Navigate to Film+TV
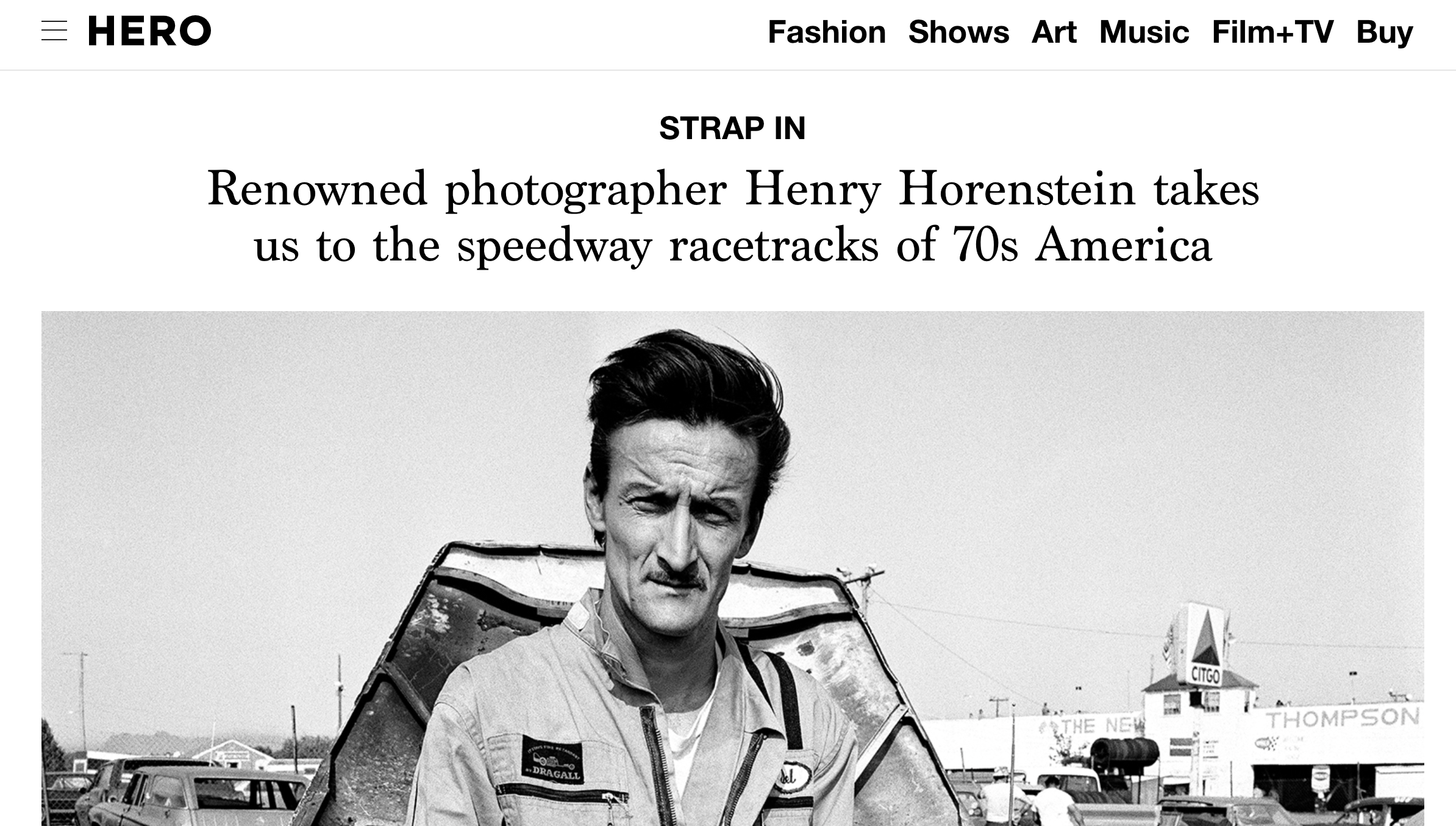The width and height of the screenshot is (1456, 826). click(1272, 32)
